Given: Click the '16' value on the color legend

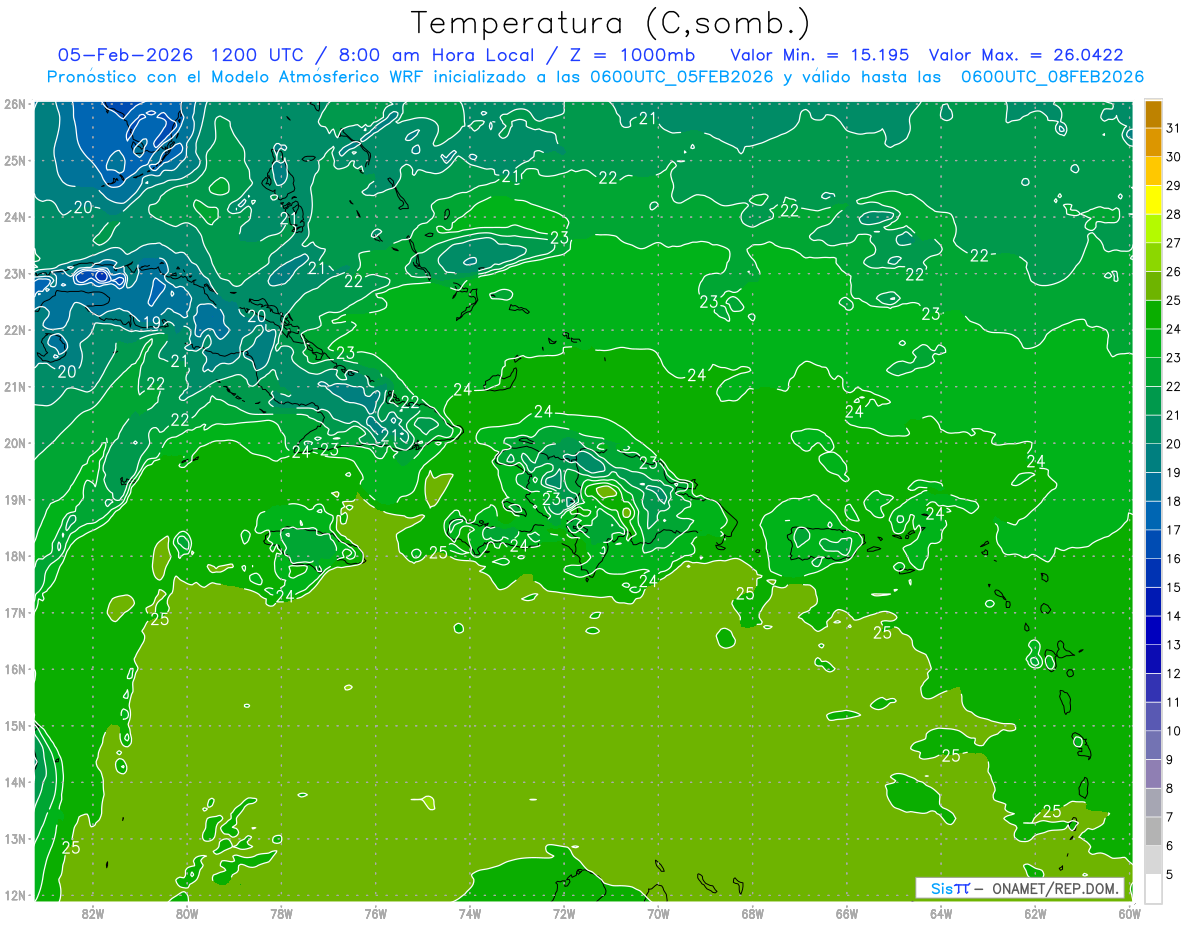Looking at the screenshot, I should (x=1172, y=558).
